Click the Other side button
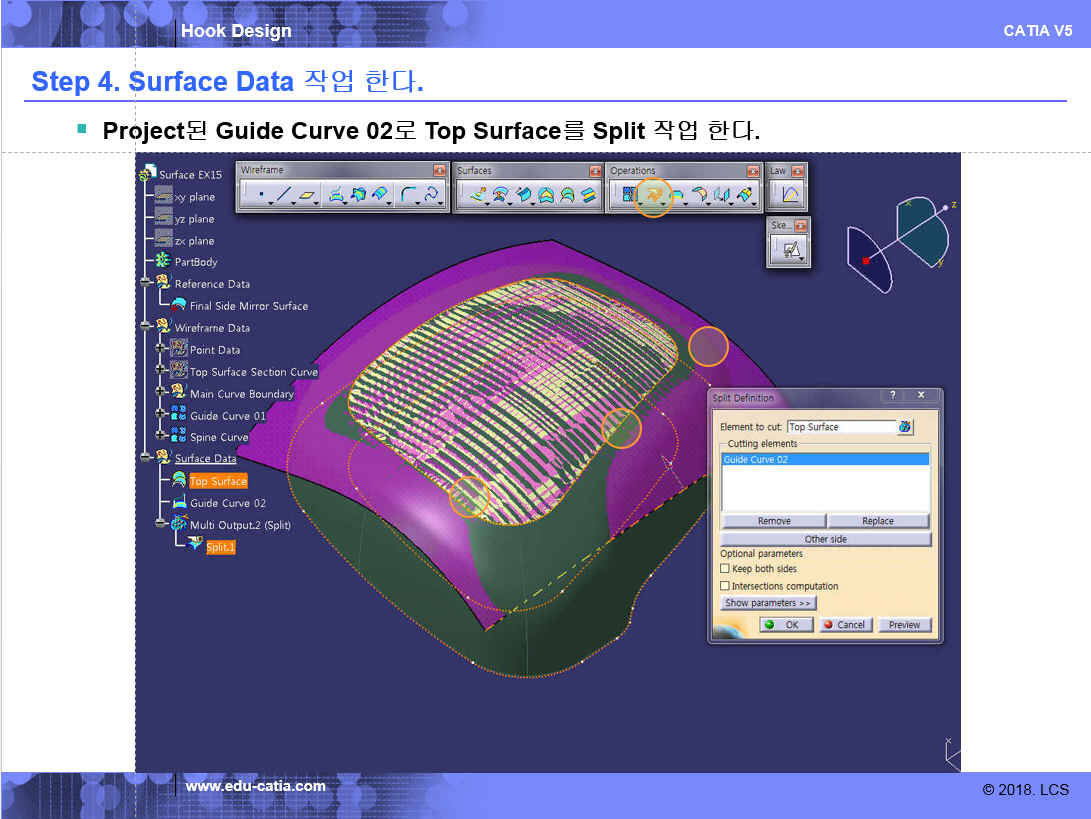 click(x=825, y=539)
